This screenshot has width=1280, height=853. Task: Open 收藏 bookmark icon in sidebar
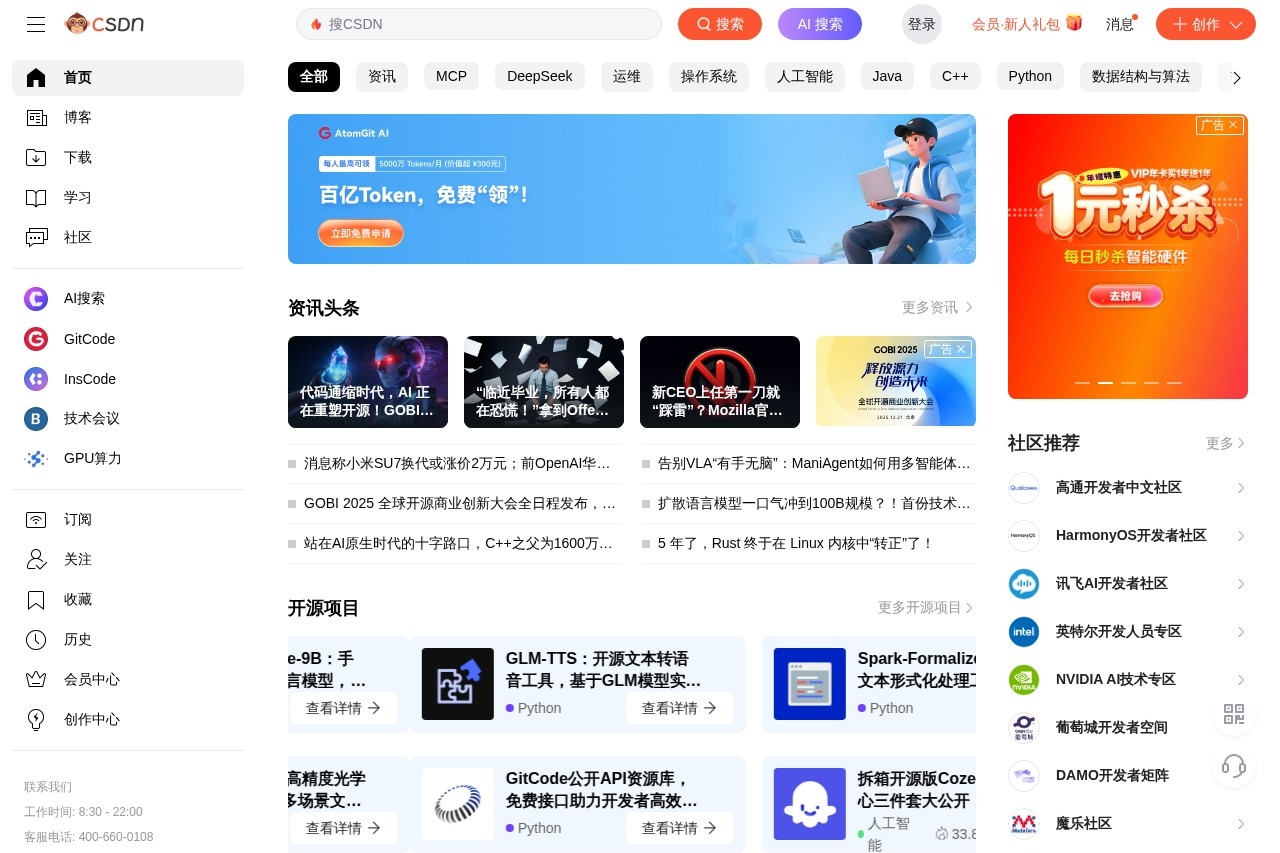[x=36, y=599]
